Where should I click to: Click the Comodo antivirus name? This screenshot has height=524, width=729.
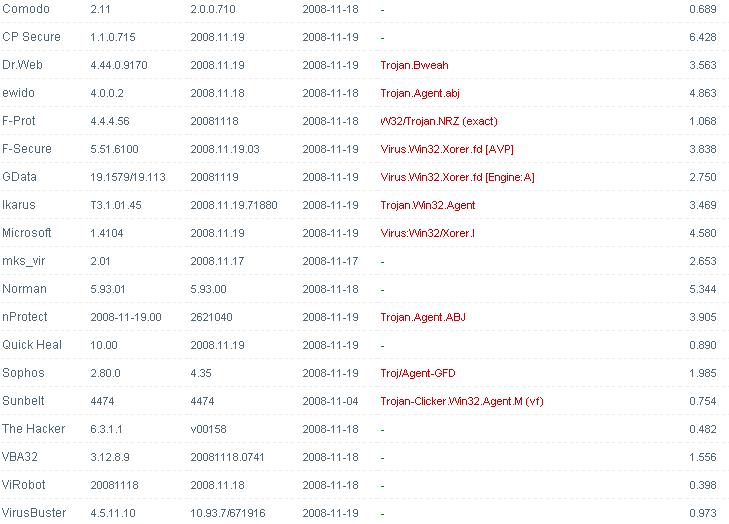[x=27, y=9]
